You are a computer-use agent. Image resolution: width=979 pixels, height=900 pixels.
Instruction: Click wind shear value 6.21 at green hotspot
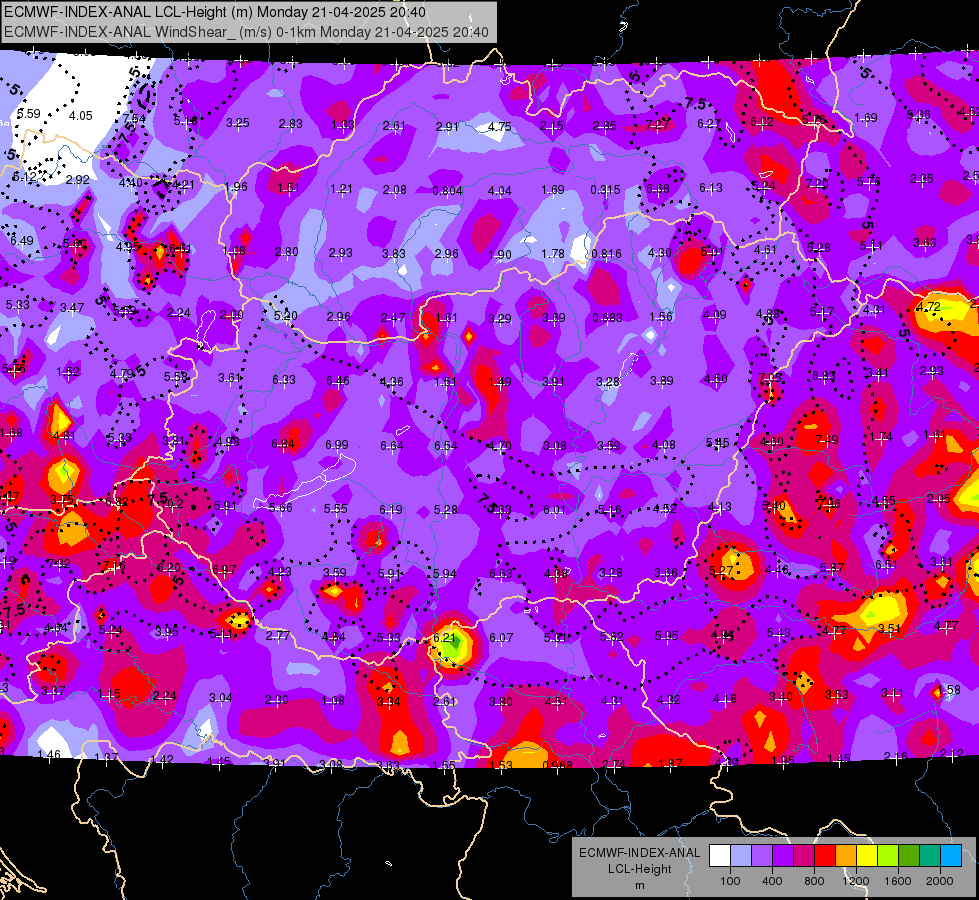point(444,638)
